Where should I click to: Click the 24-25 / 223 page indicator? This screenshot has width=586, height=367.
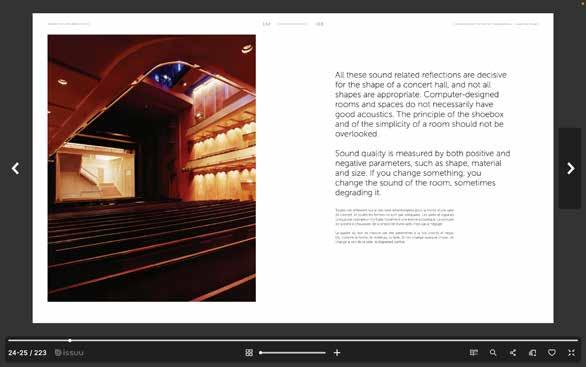(27, 352)
